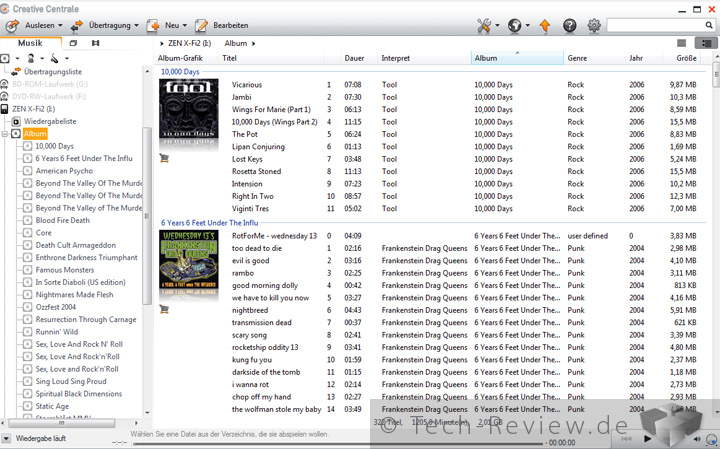Click the globe web services icon

[x=518, y=25]
